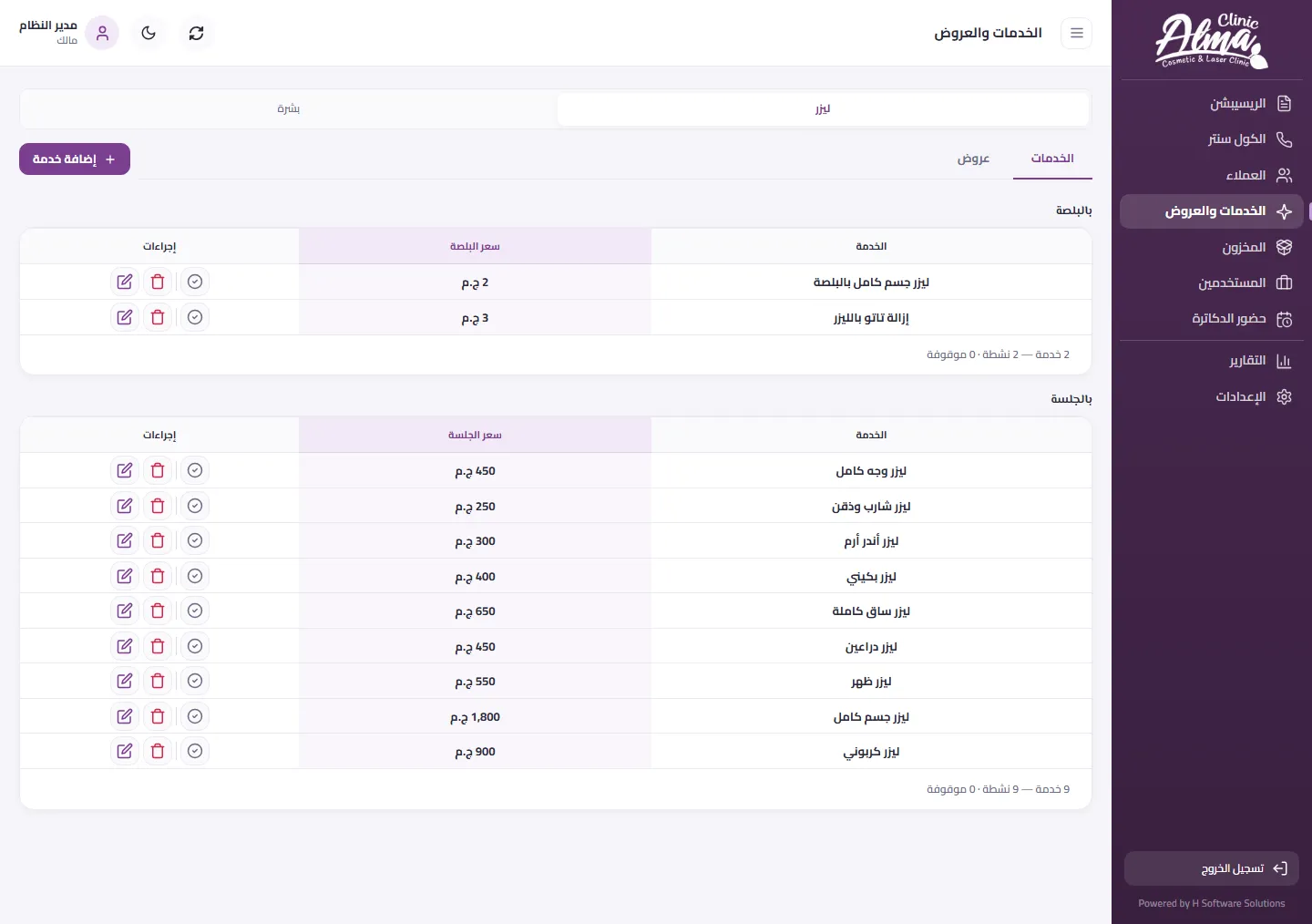The image size is (1312, 924).
Task: Click the refresh icon in the header
Action: [196, 33]
